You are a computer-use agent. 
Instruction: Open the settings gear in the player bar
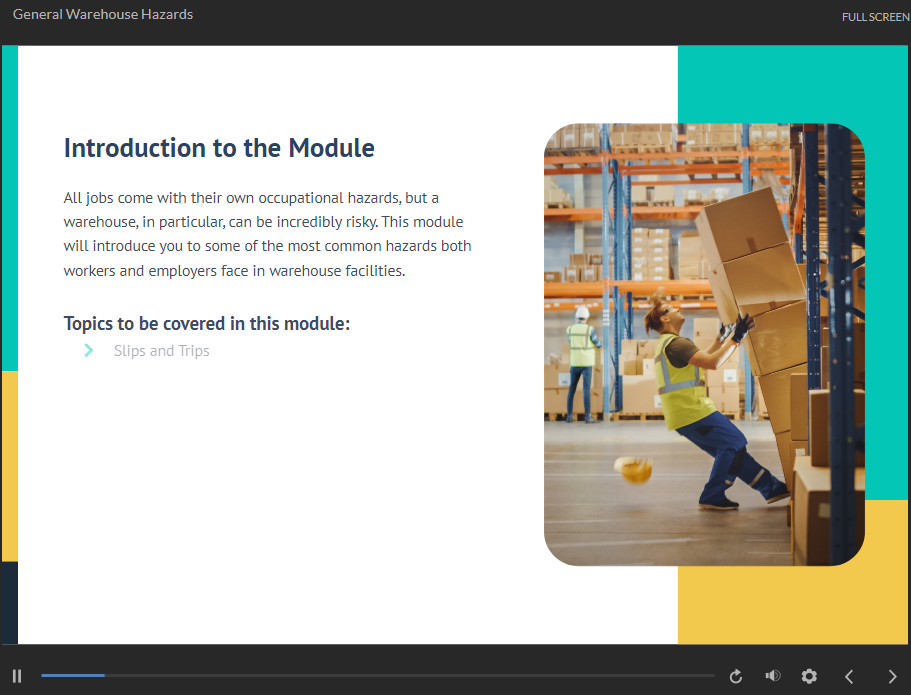click(x=810, y=677)
